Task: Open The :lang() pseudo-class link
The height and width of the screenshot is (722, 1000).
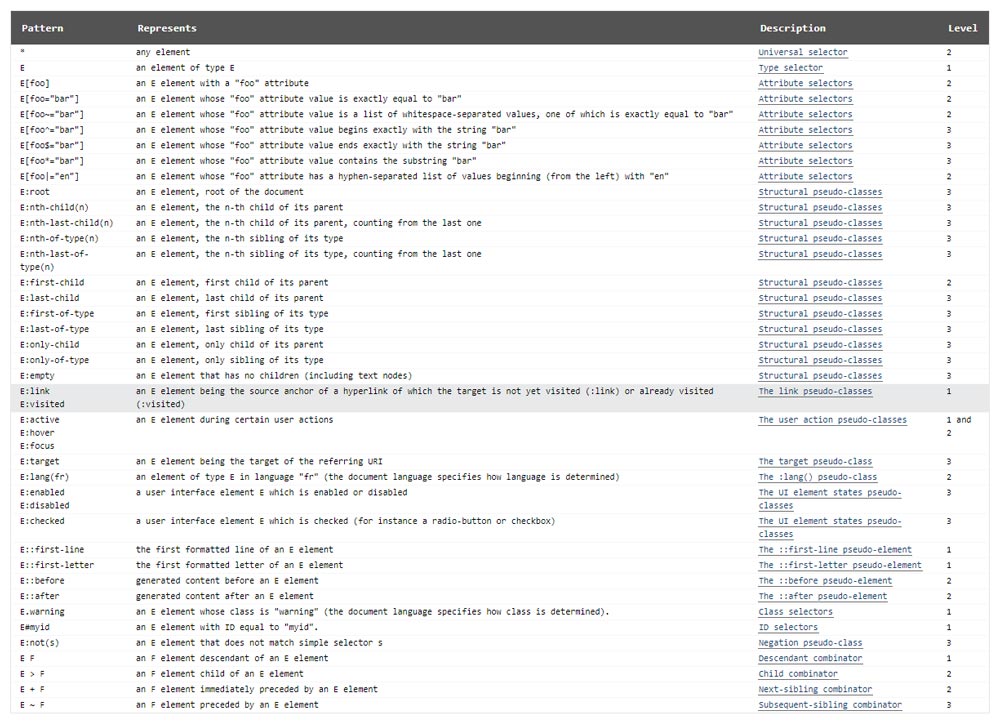Action: click(x=815, y=477)
